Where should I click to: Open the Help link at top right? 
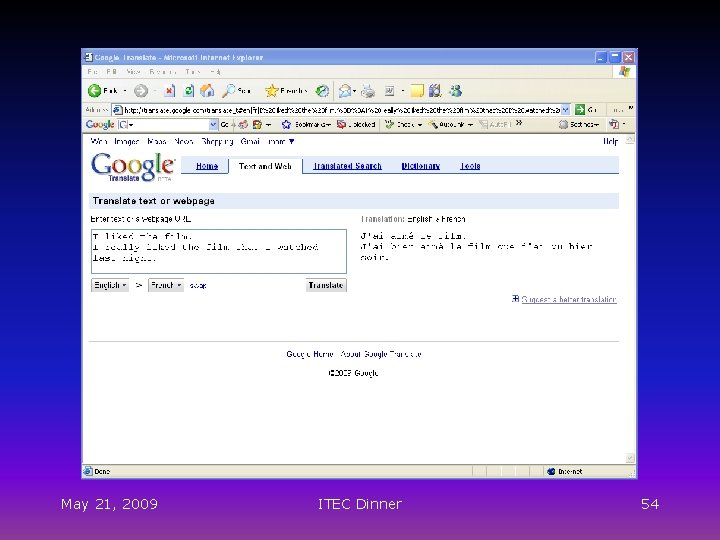610,141
